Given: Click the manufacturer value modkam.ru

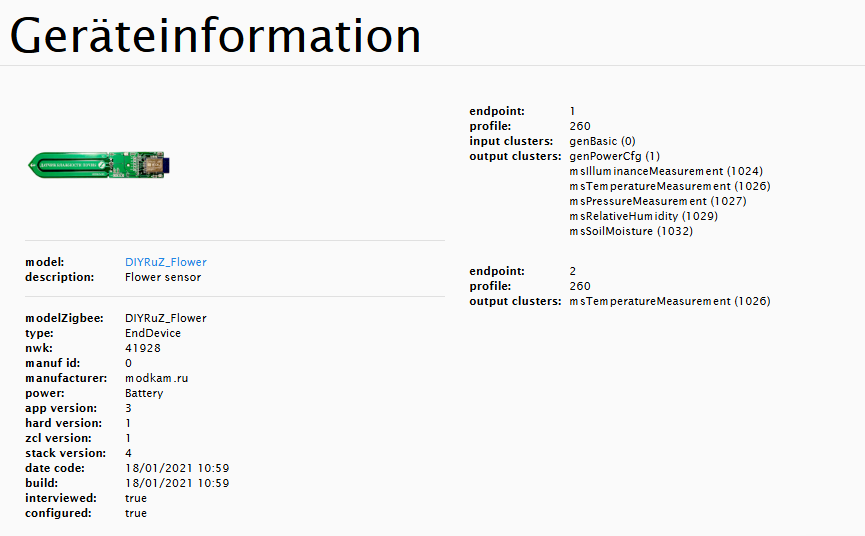Looking at the screenshot, I should tap(158, 378).
